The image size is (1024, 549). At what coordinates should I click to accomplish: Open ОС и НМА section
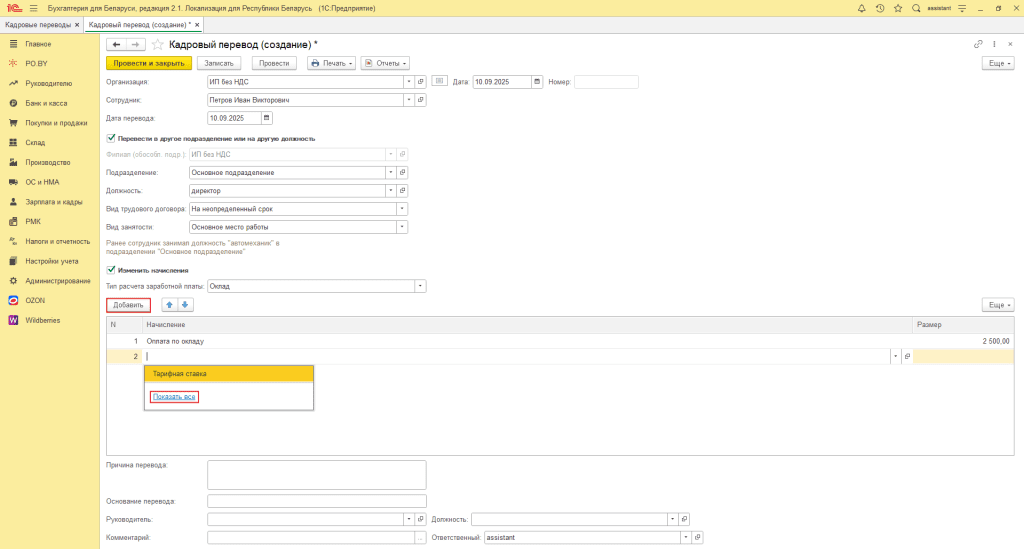point(42,182)
